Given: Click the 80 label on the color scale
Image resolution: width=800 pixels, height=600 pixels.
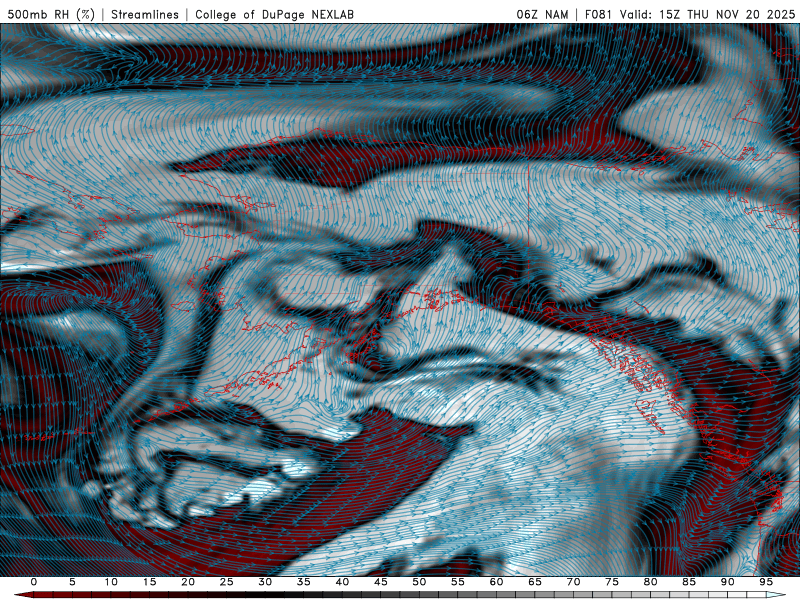Looking at the screenshot, I should tap(651, 582).
